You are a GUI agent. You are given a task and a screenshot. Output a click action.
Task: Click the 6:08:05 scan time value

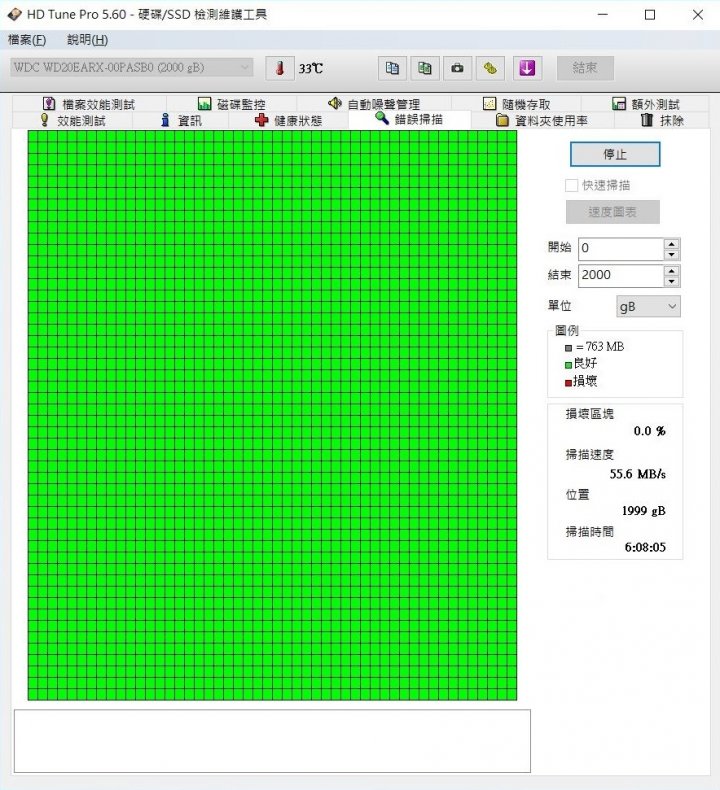pos(645,547)
